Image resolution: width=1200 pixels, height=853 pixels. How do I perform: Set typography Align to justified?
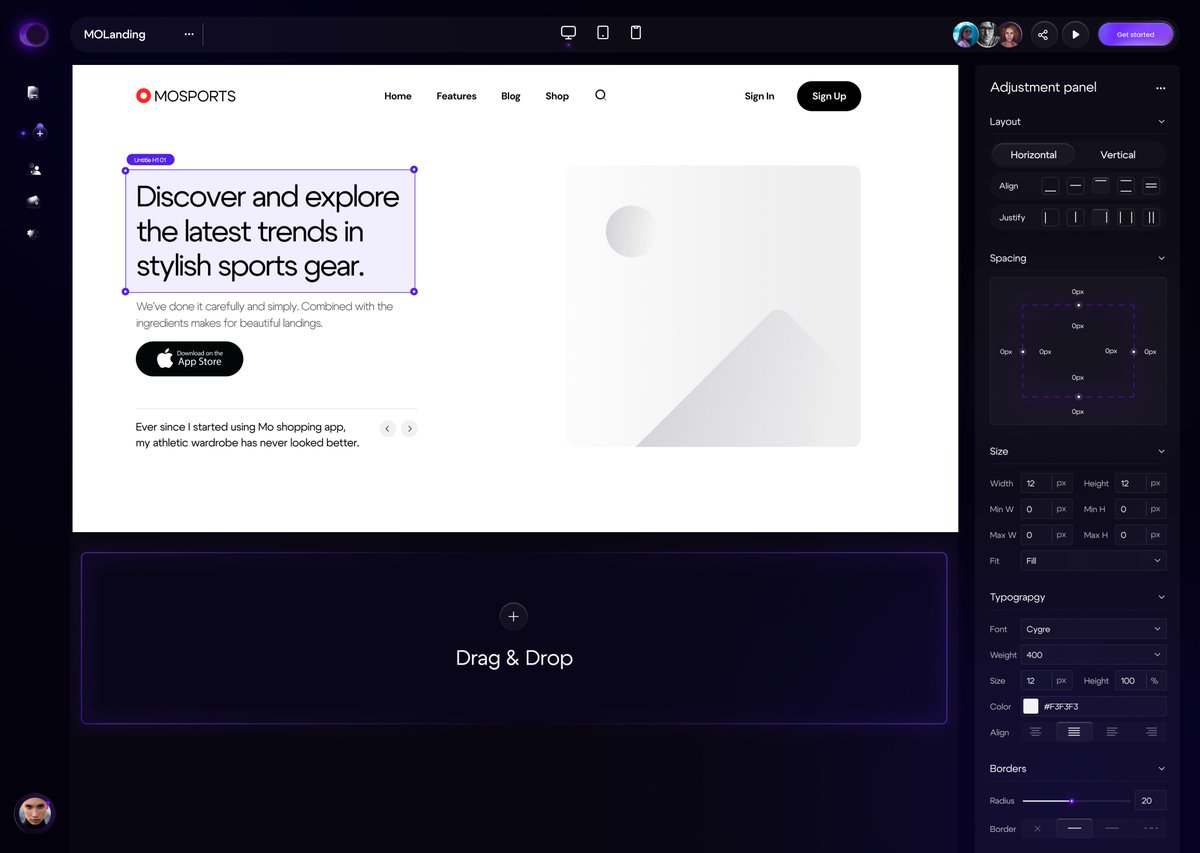click(1074, 732)
